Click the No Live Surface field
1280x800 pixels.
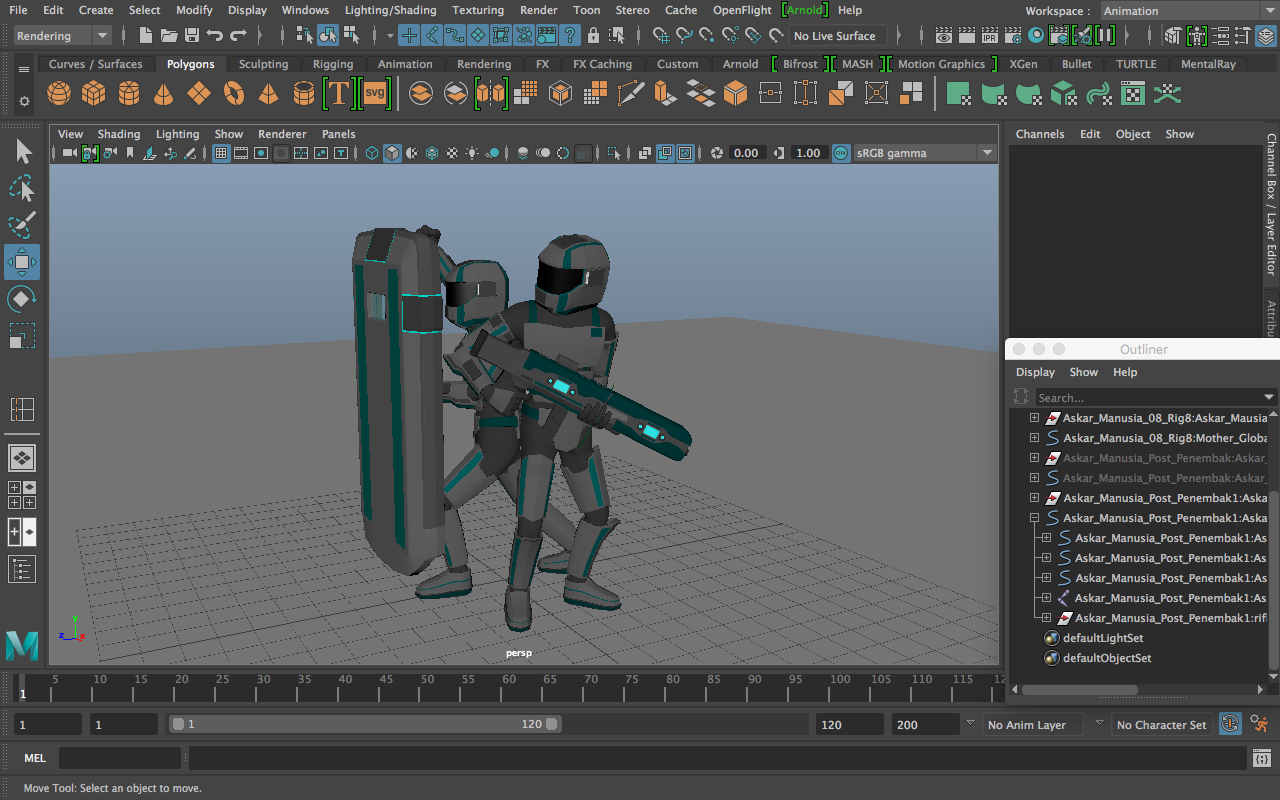point(836,36)
